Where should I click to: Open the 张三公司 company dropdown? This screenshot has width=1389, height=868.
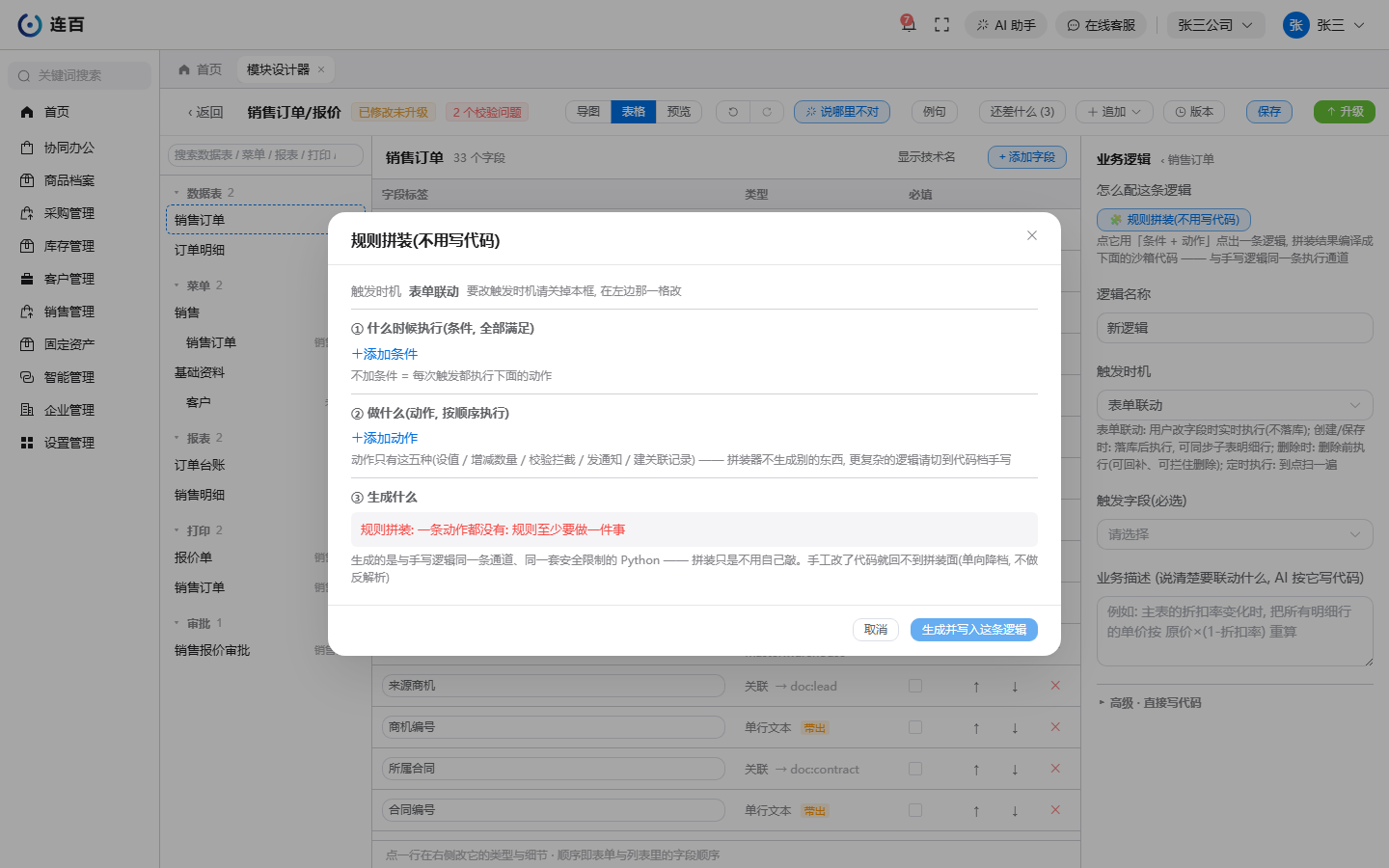(x=1215, y=25)
